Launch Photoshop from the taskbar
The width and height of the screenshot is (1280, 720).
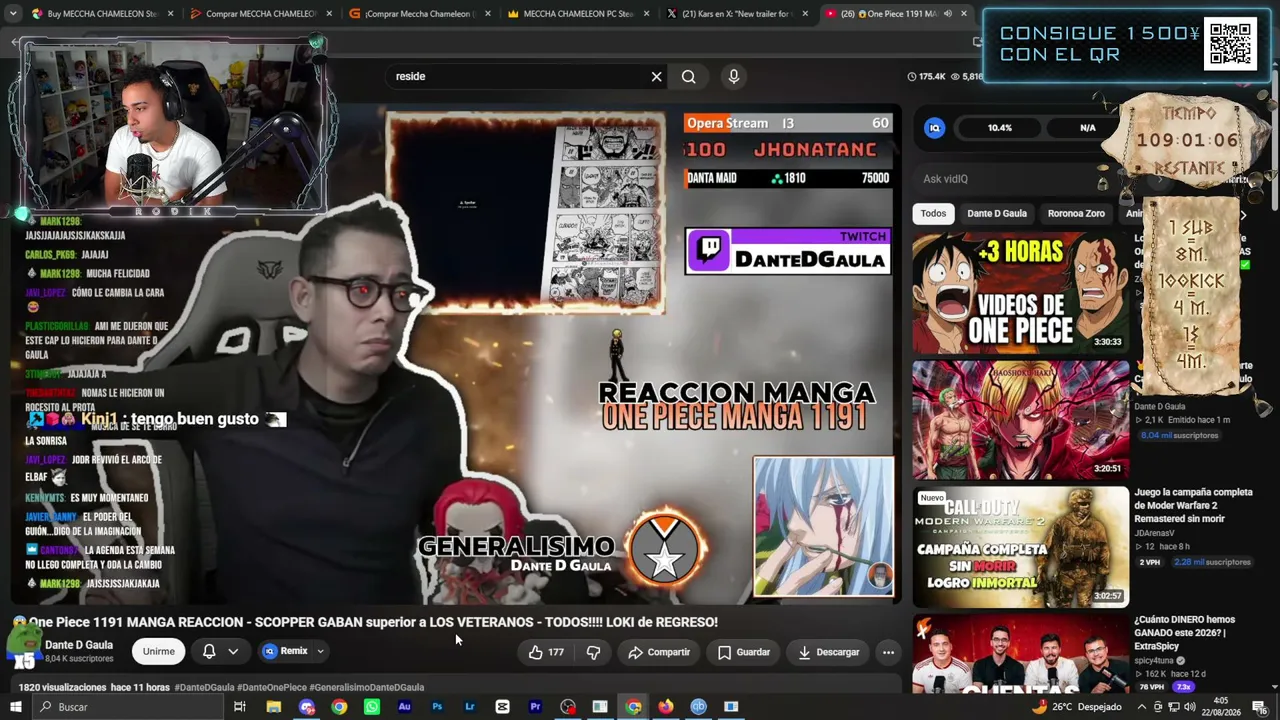(x=437, y=707)
